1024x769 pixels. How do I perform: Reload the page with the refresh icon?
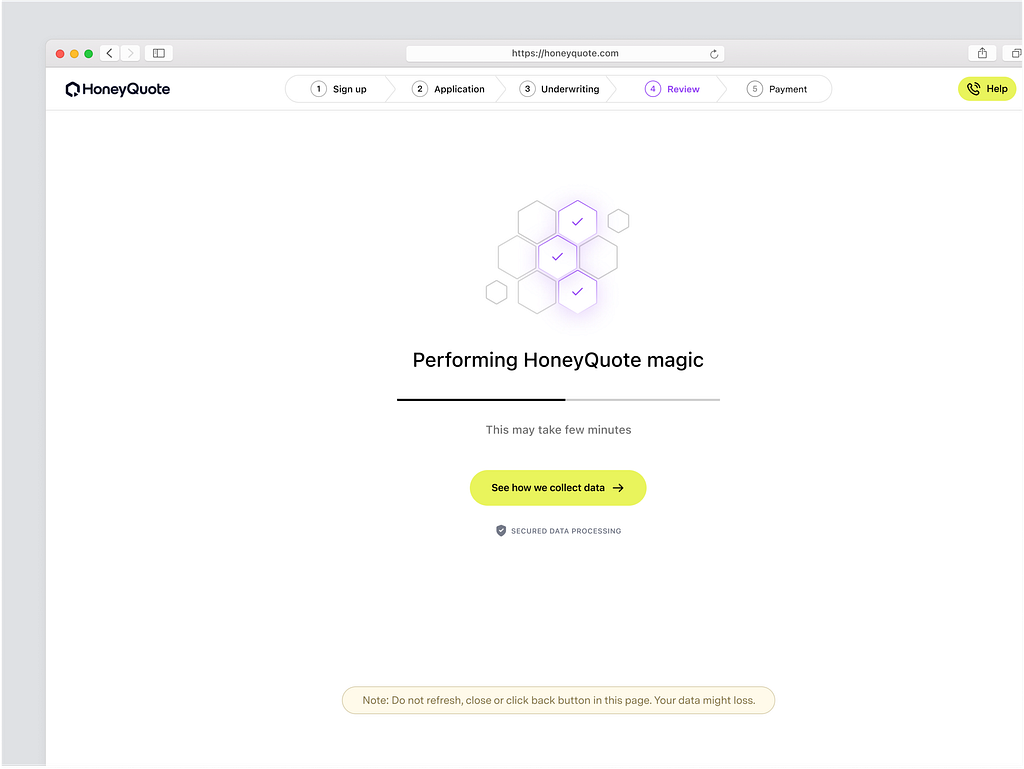[714, 54]
